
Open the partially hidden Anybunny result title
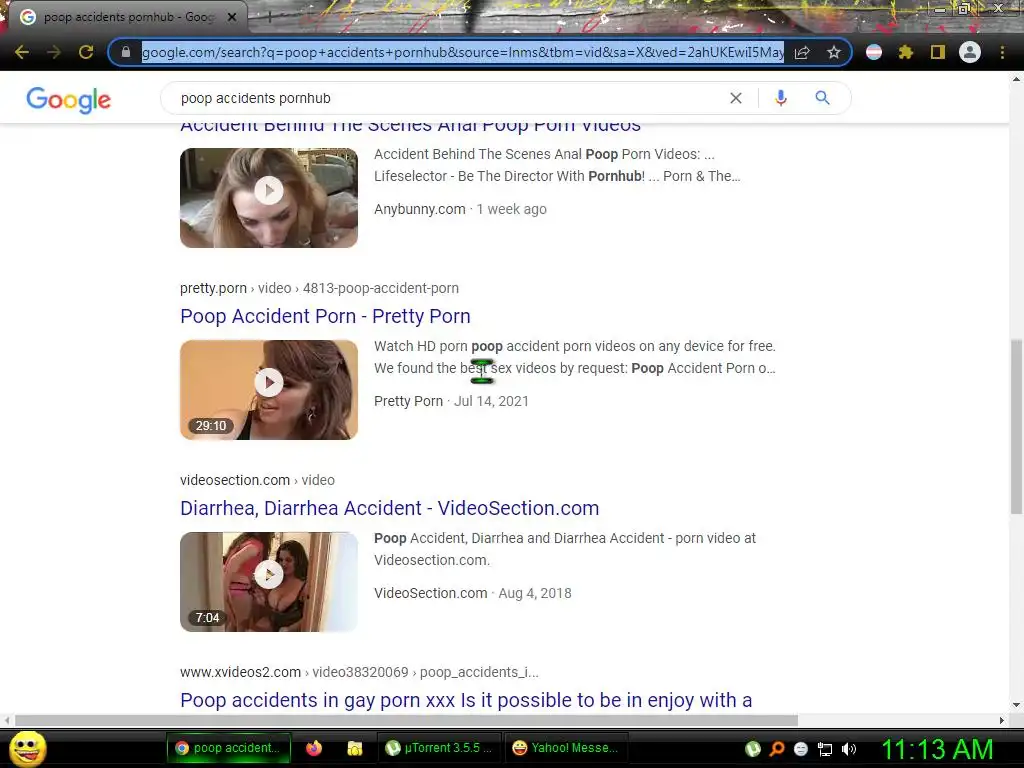(x=410, y=127)
